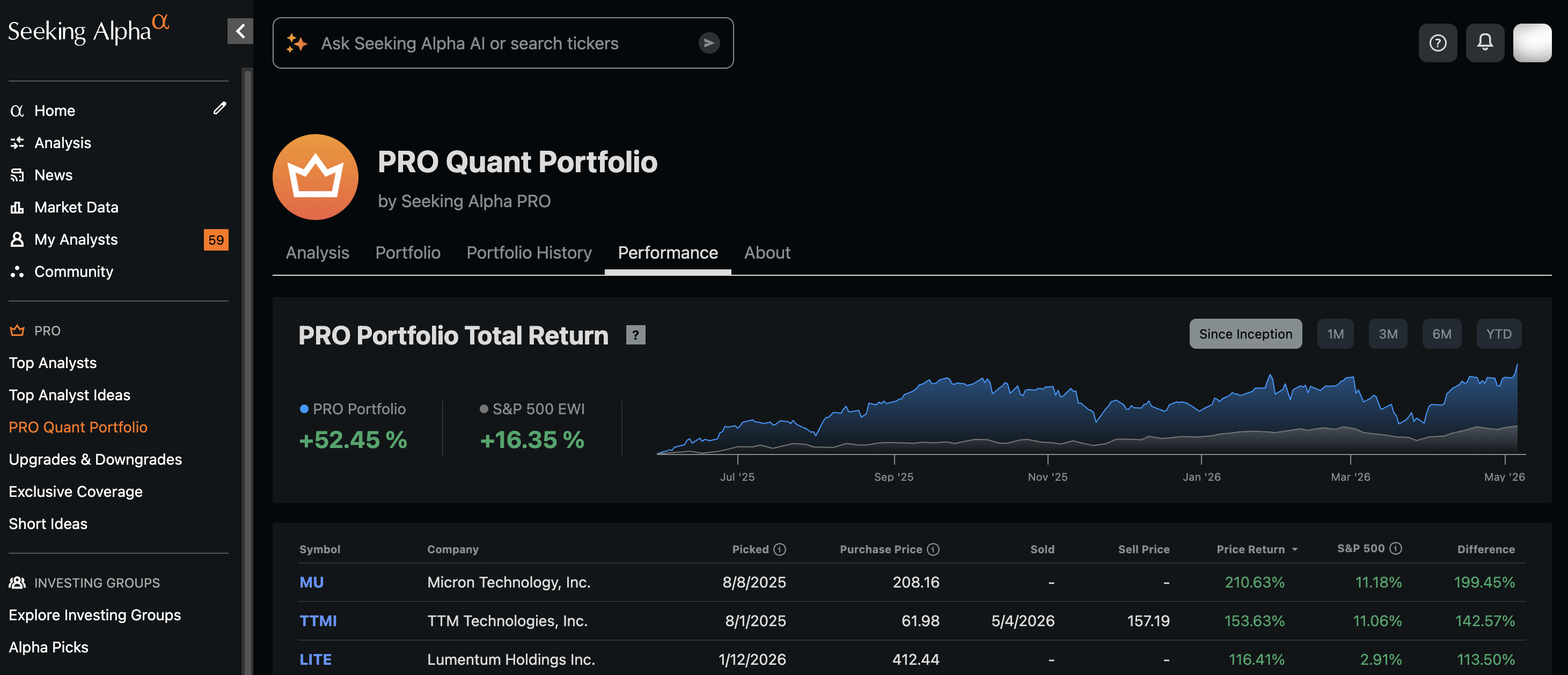Open Market Data in sidebar
This screenshot has height=675, width=1568.
click(76, 207)
